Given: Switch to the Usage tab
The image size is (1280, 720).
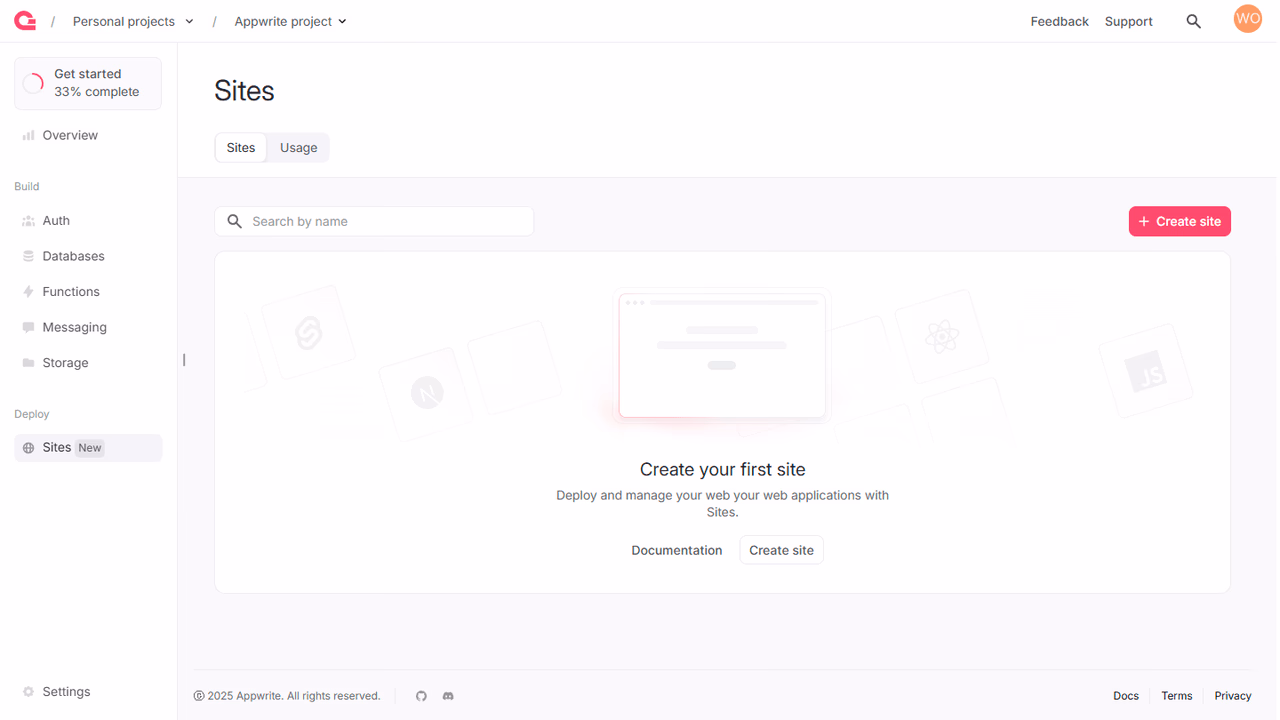Looking at the screenshot, I should pyautogui.click(x=299, y=147).
